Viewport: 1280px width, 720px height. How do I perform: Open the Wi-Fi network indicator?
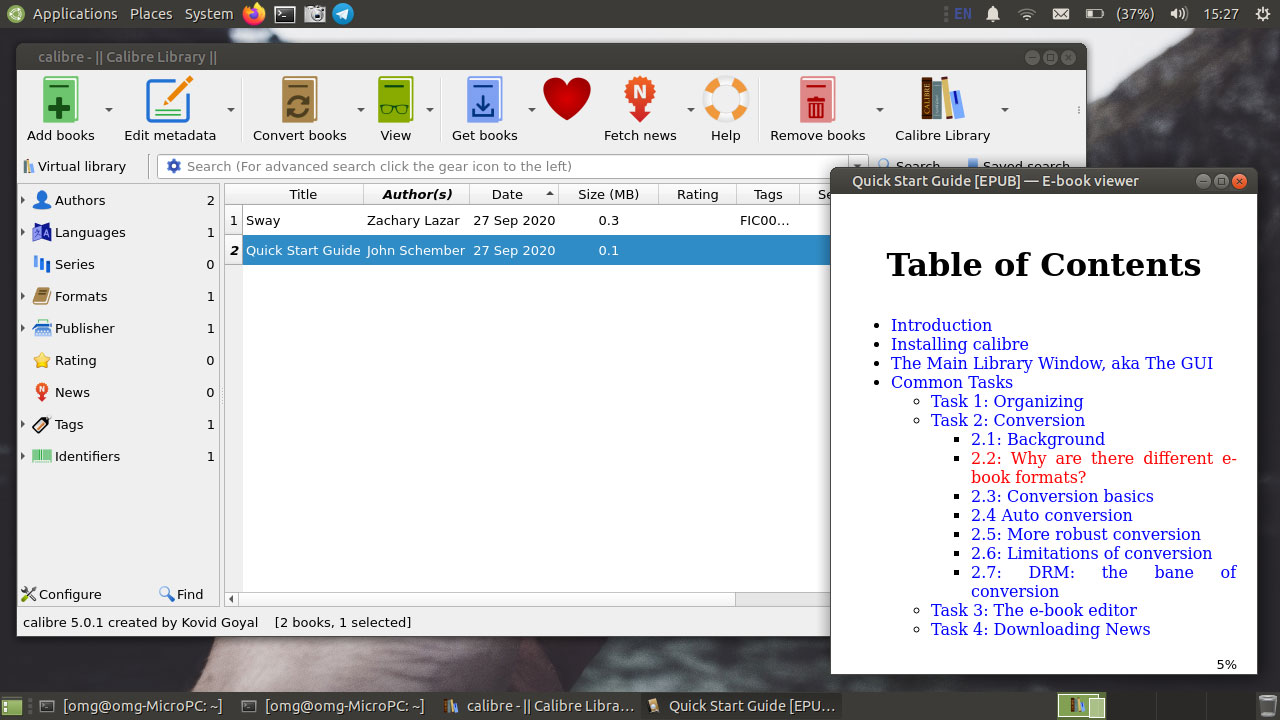coord(1026,14)
